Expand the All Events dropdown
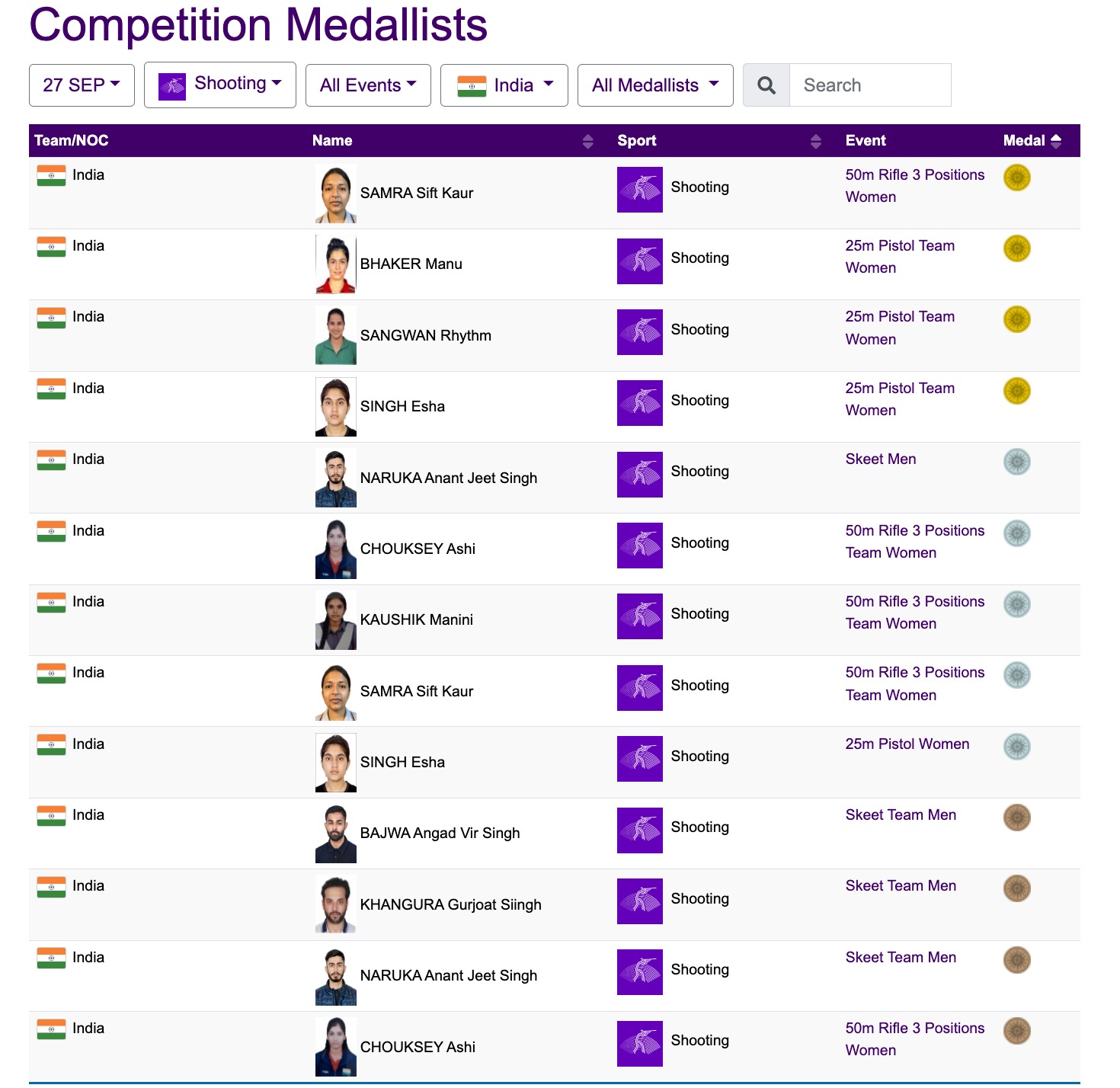The width and height of the screenshot is (1120, 1088). pyautogui.click(x=368, y=85)
